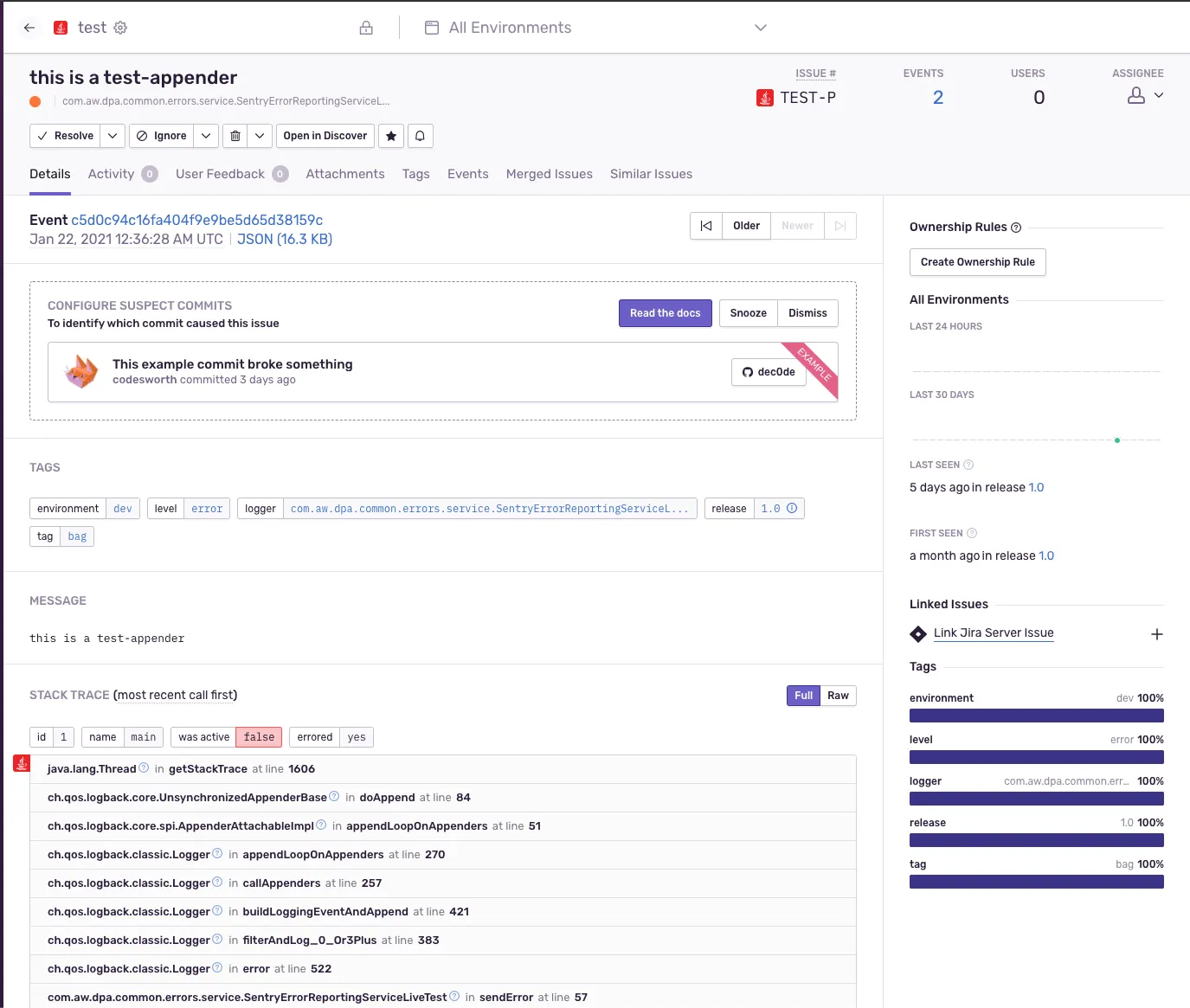
Task: Switch to the Activity tab
Action: pyautogui.click(x=112, y=174)
